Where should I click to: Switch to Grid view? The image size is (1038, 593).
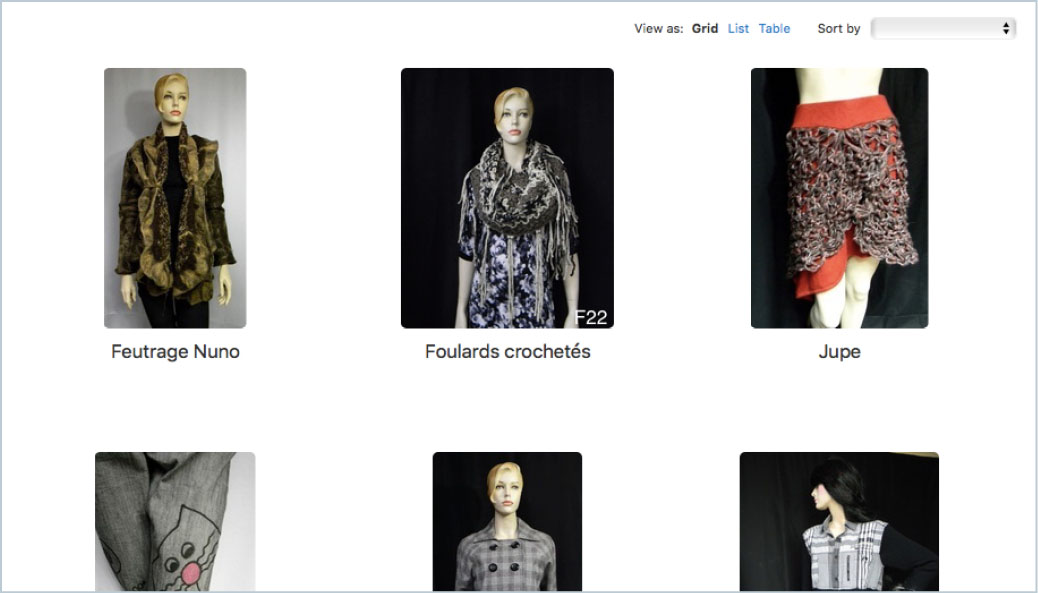704,28
